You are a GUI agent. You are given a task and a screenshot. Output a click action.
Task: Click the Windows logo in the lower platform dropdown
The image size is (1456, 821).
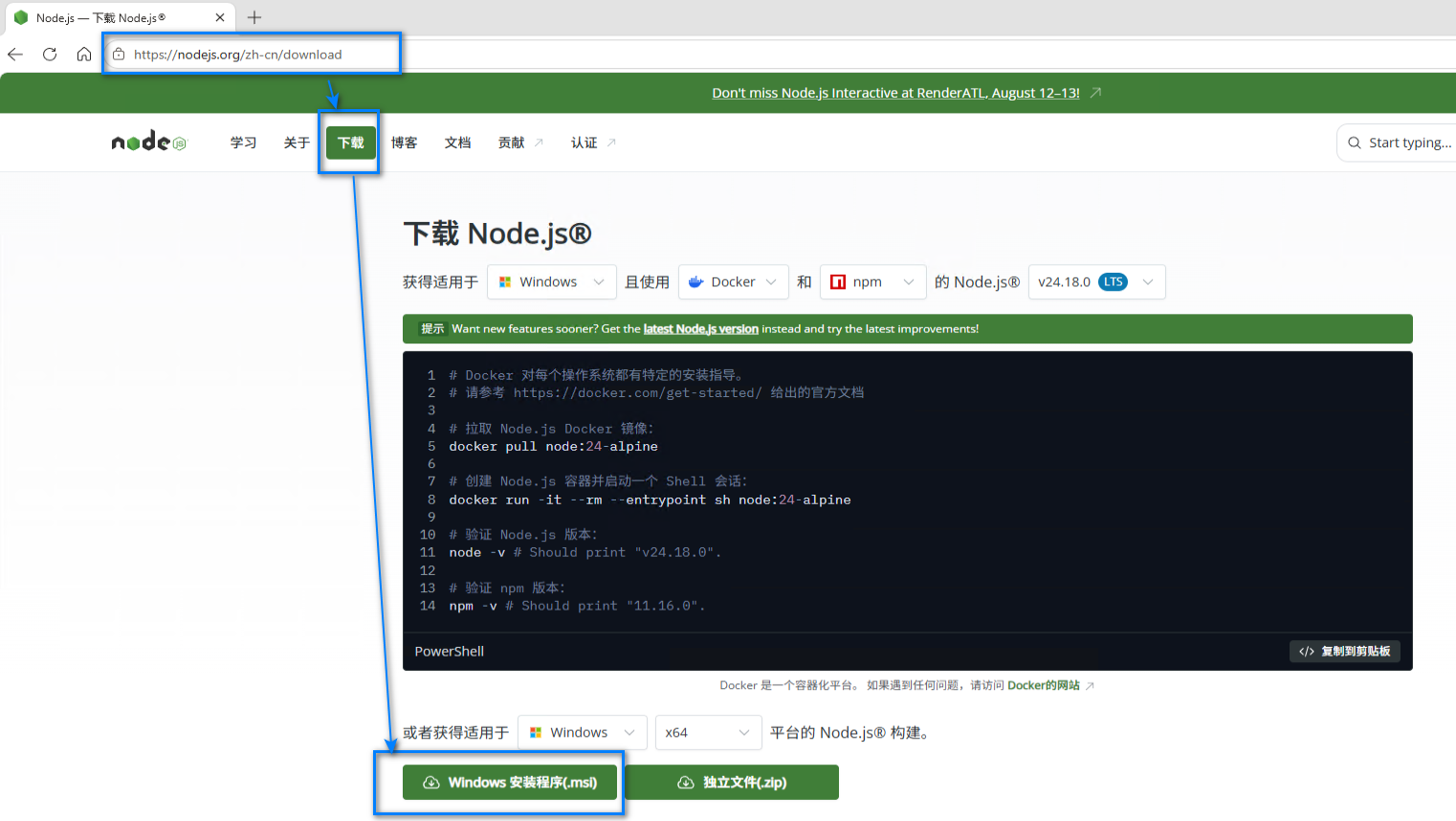pyautogui.click(x=536, y=733)
